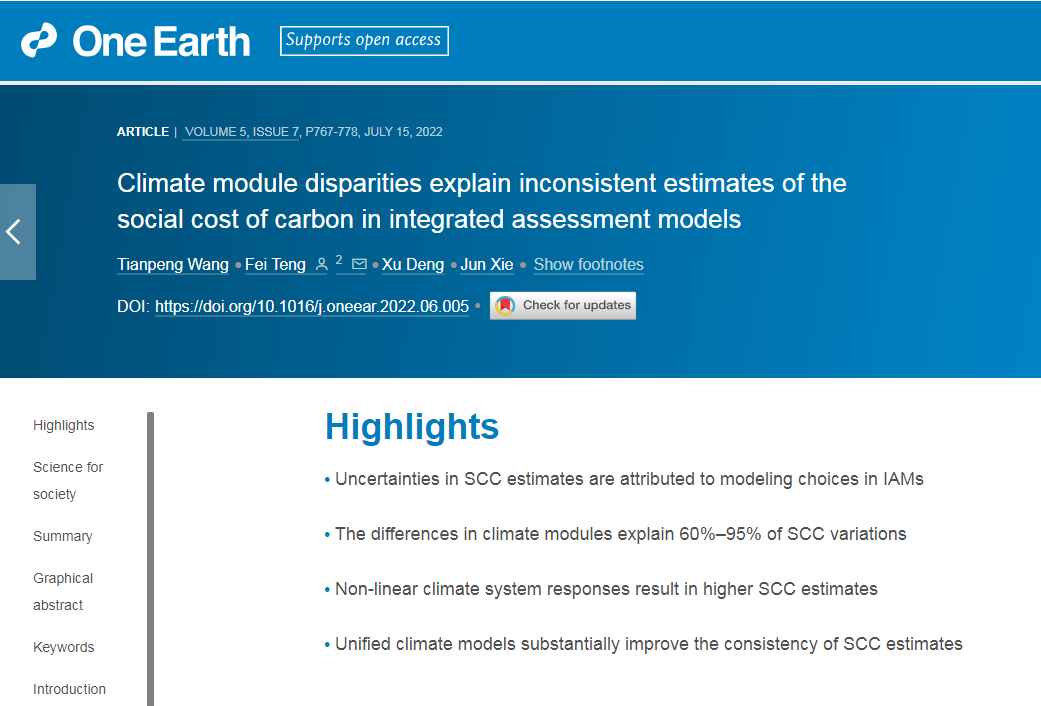The image size is (1041, 706).
Task: Jump to Highlights section in sidebar
Action: (x=64, y=425)
